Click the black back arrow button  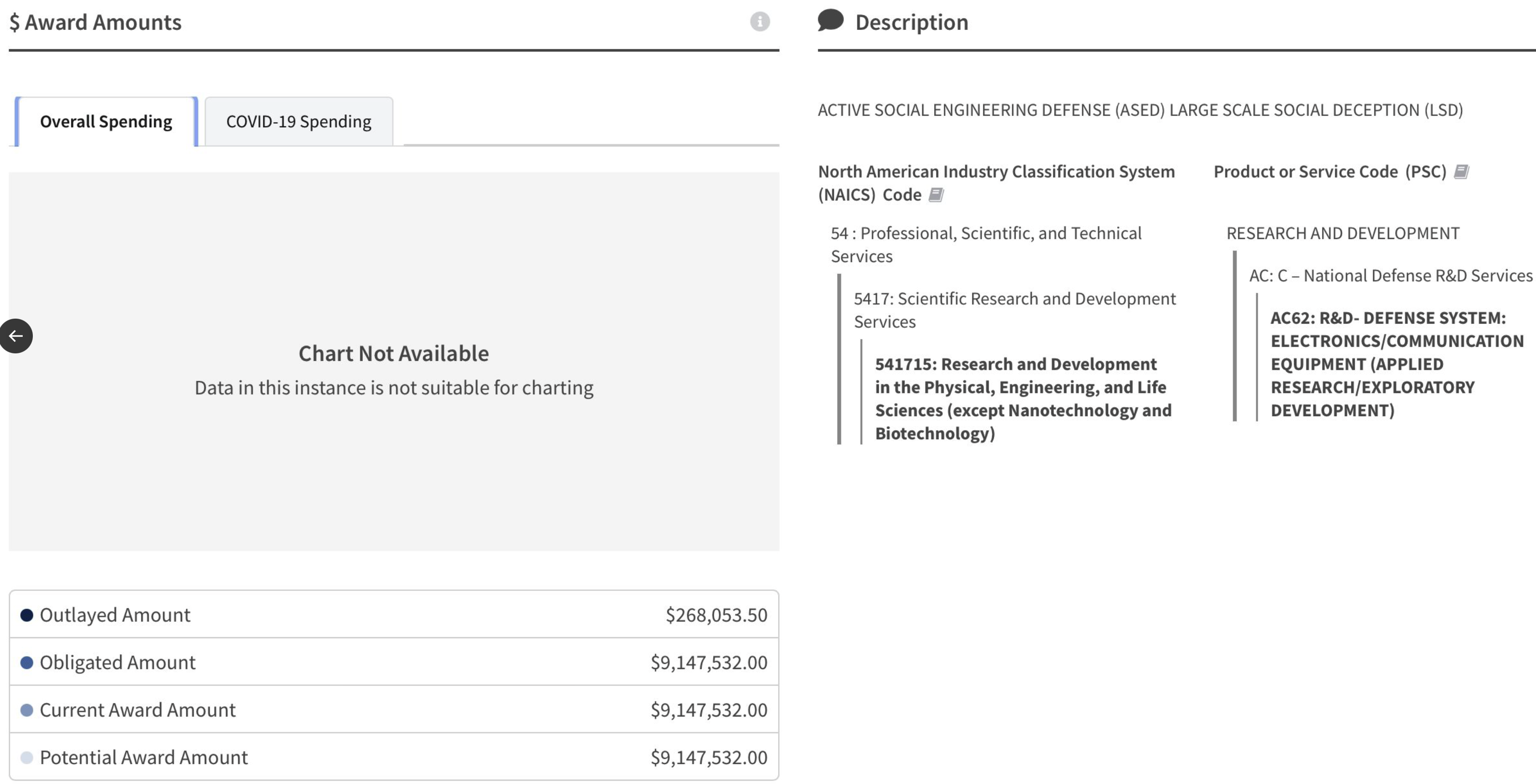16,336
